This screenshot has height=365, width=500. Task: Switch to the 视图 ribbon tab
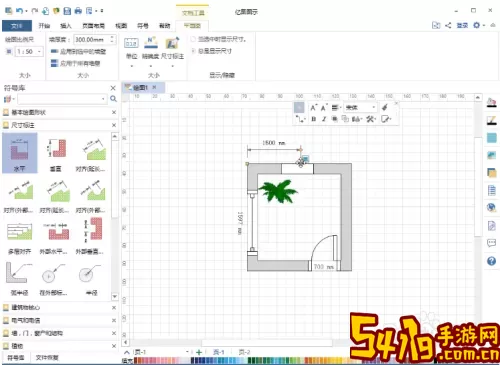tap(121, 26)
